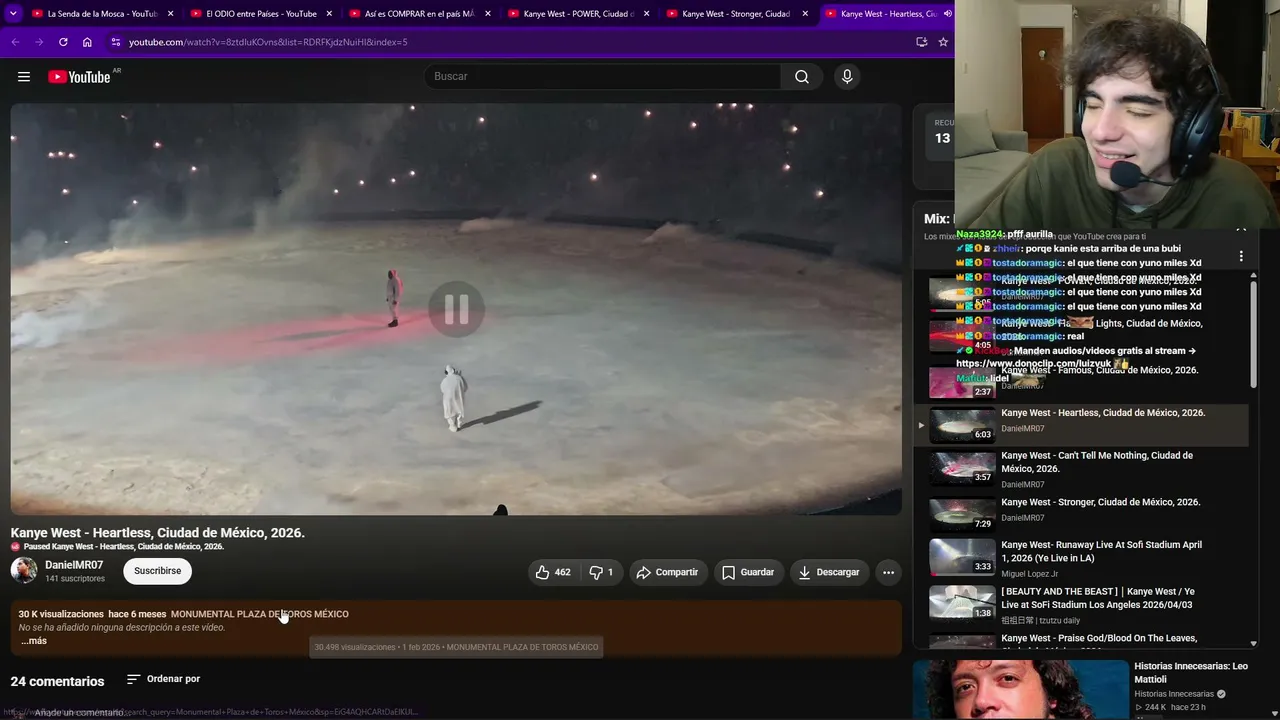This screenshot has height=720, width=1280.
Task: Reload the current YouTube page
Action: 63,42
